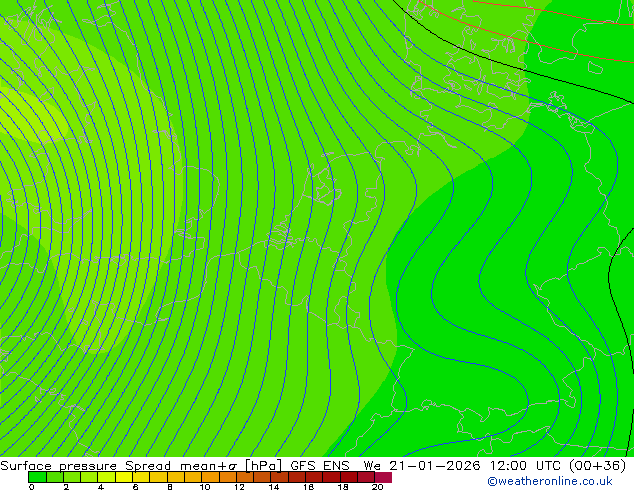Choose the orange legend swatch just right of 10
Image resolution: width=634 pixels, height=490 pixels.
pos(210,477)
